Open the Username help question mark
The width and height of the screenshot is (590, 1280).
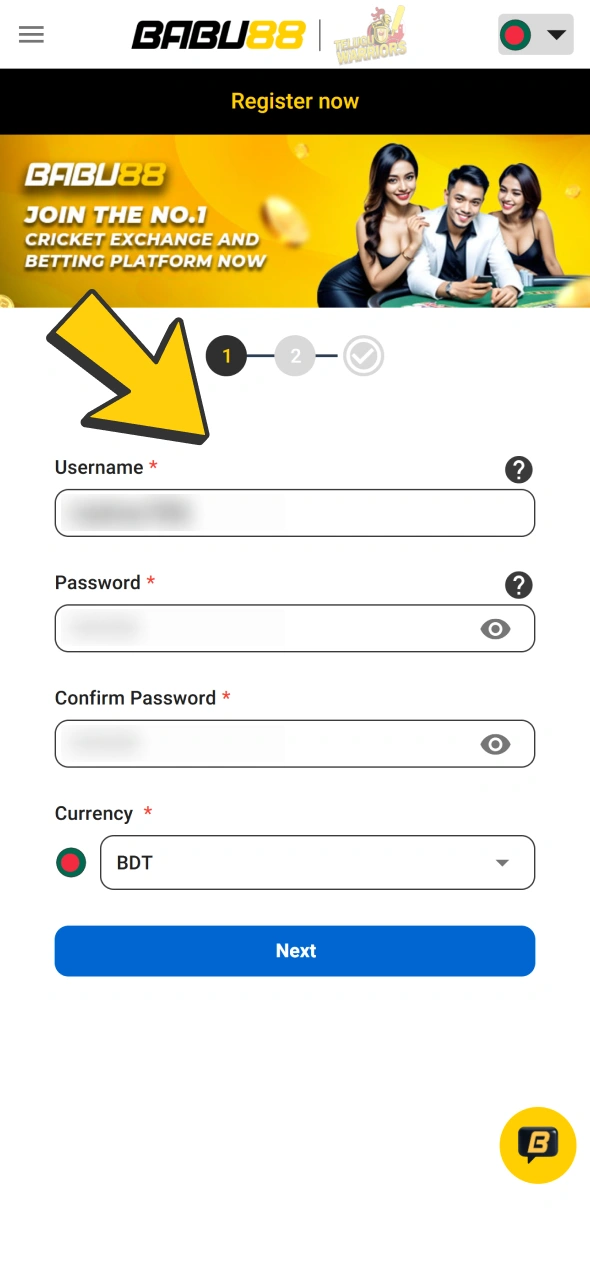tap(519, 470)
